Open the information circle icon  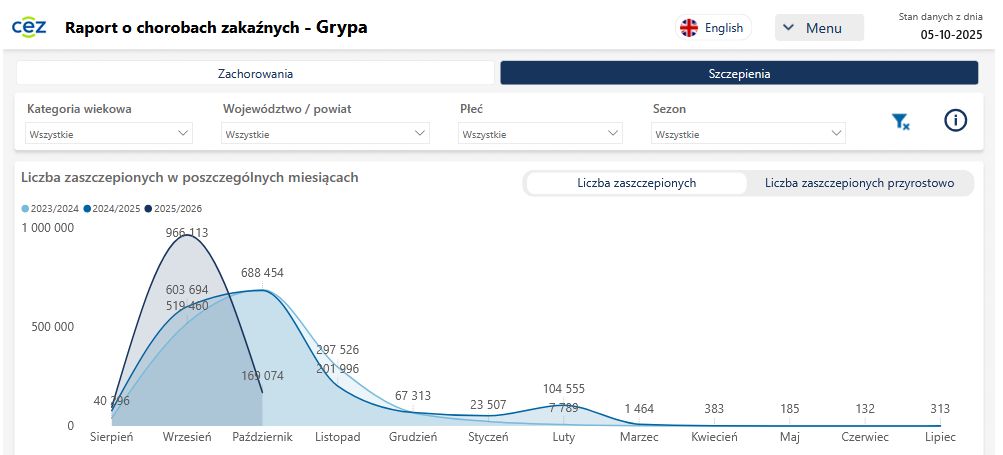[956, 121]
